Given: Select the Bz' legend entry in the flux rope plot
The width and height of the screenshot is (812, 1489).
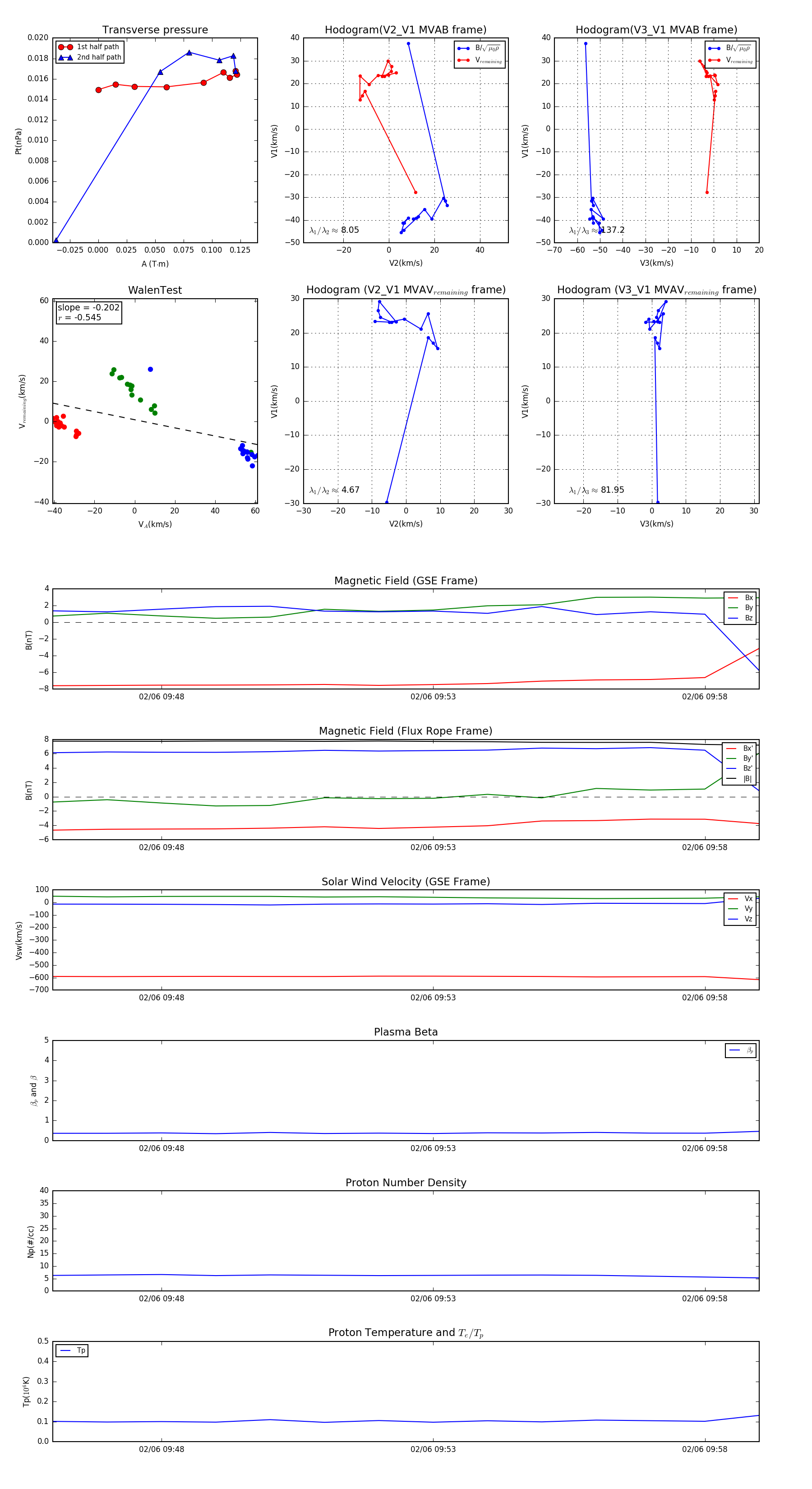Looking at the screenshot, I should point(739,769).
